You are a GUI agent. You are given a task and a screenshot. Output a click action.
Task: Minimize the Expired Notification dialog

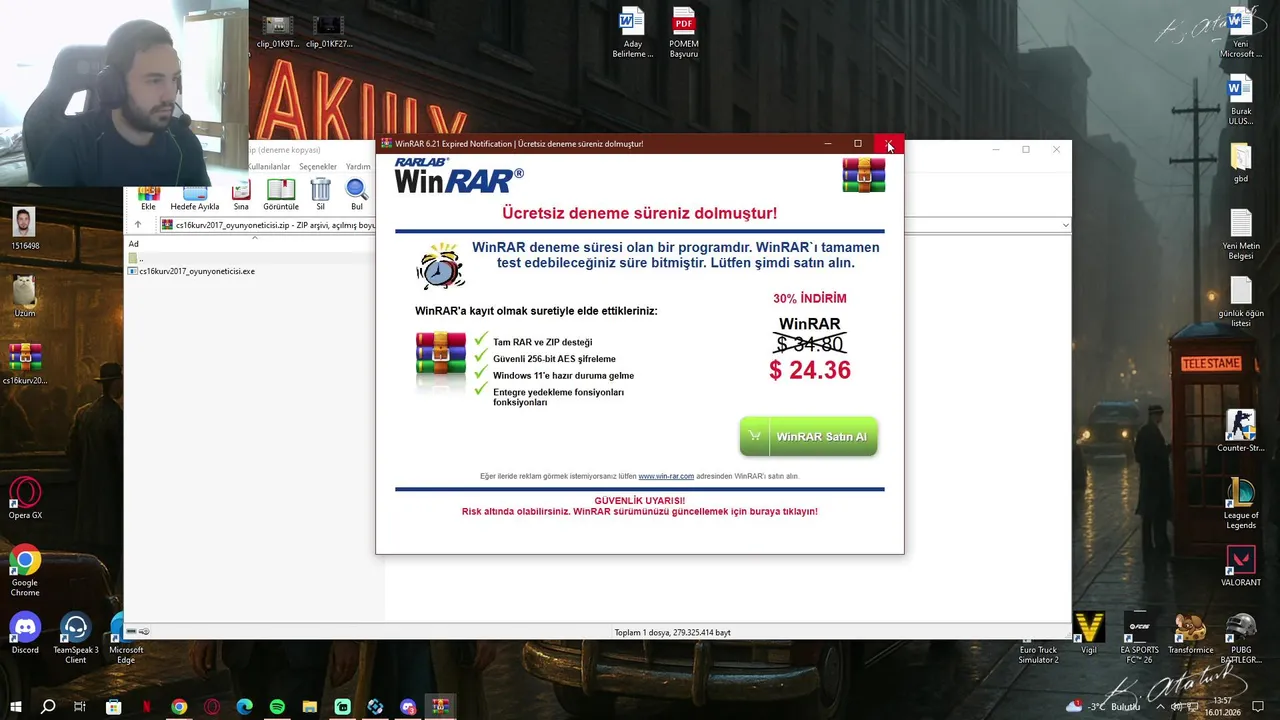tap(827, 144)
